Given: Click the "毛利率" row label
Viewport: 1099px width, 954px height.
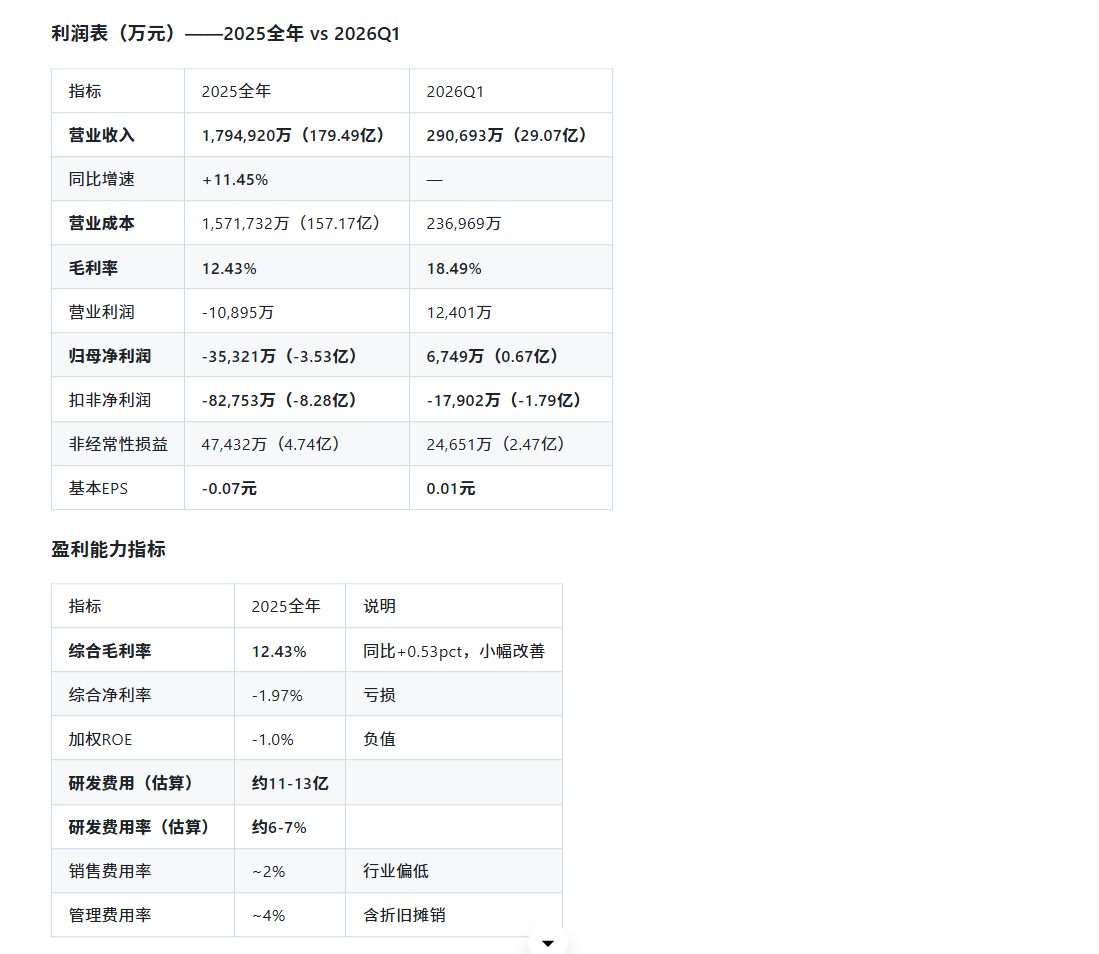Looking at the screenshot, I should 93,268.
